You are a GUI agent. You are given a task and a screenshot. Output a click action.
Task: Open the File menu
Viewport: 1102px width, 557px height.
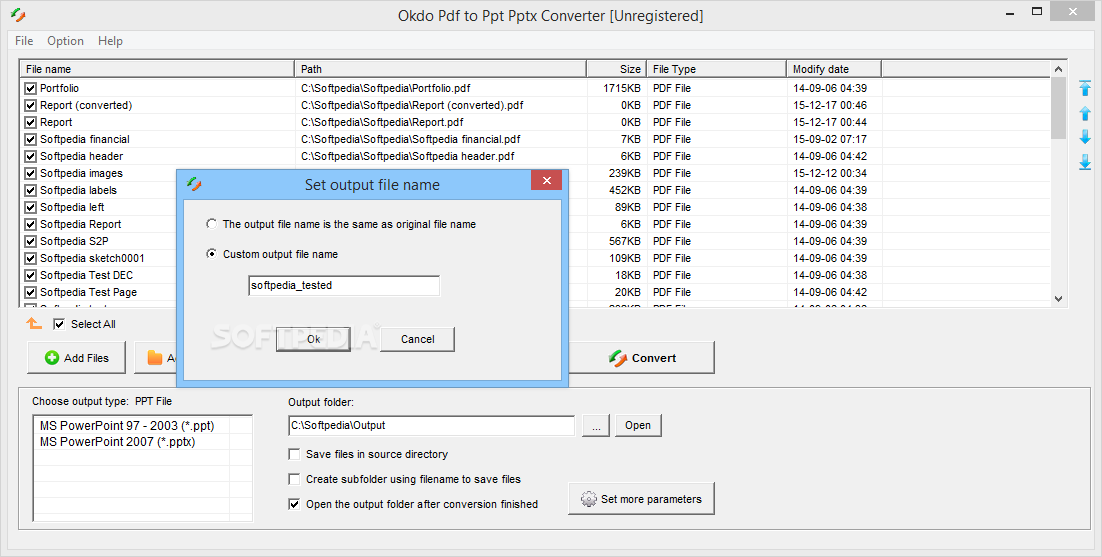(x=24, y=41)
